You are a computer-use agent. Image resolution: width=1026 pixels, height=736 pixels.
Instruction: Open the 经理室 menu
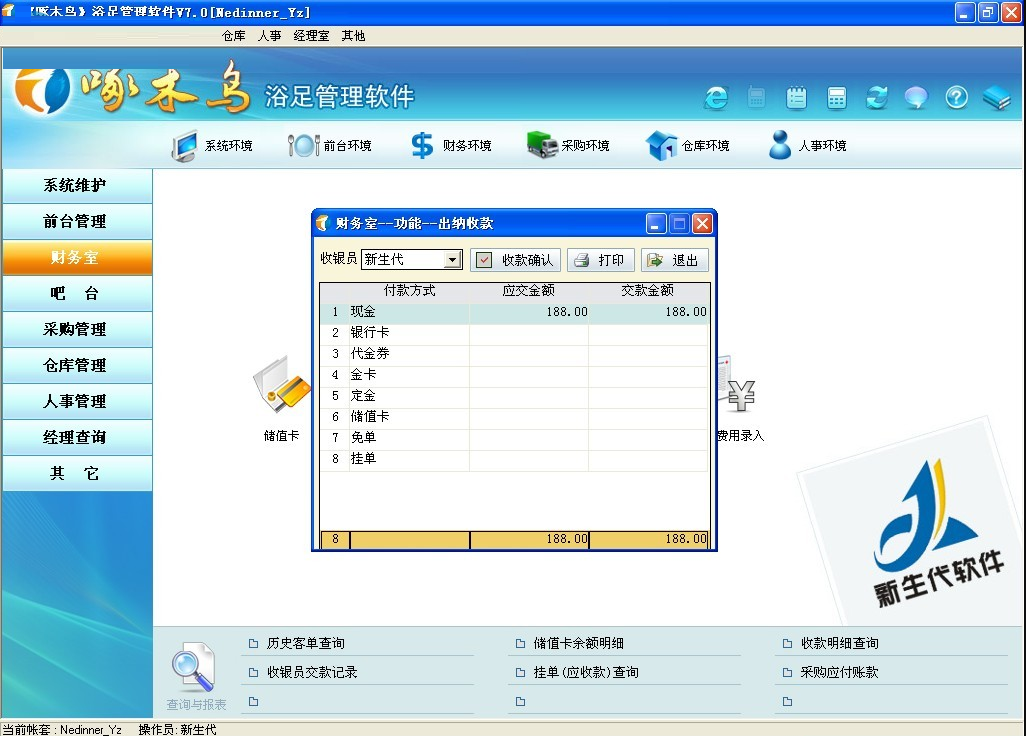click(x=311, y=36)
